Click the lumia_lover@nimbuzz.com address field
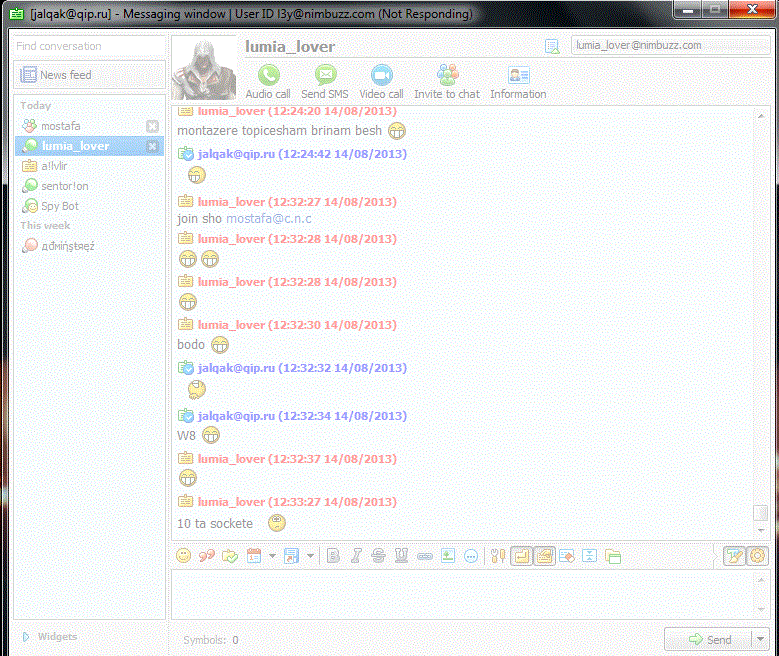The height and width of the screenshot is (656, 779). pyautogui.click(x=671, y=45)
